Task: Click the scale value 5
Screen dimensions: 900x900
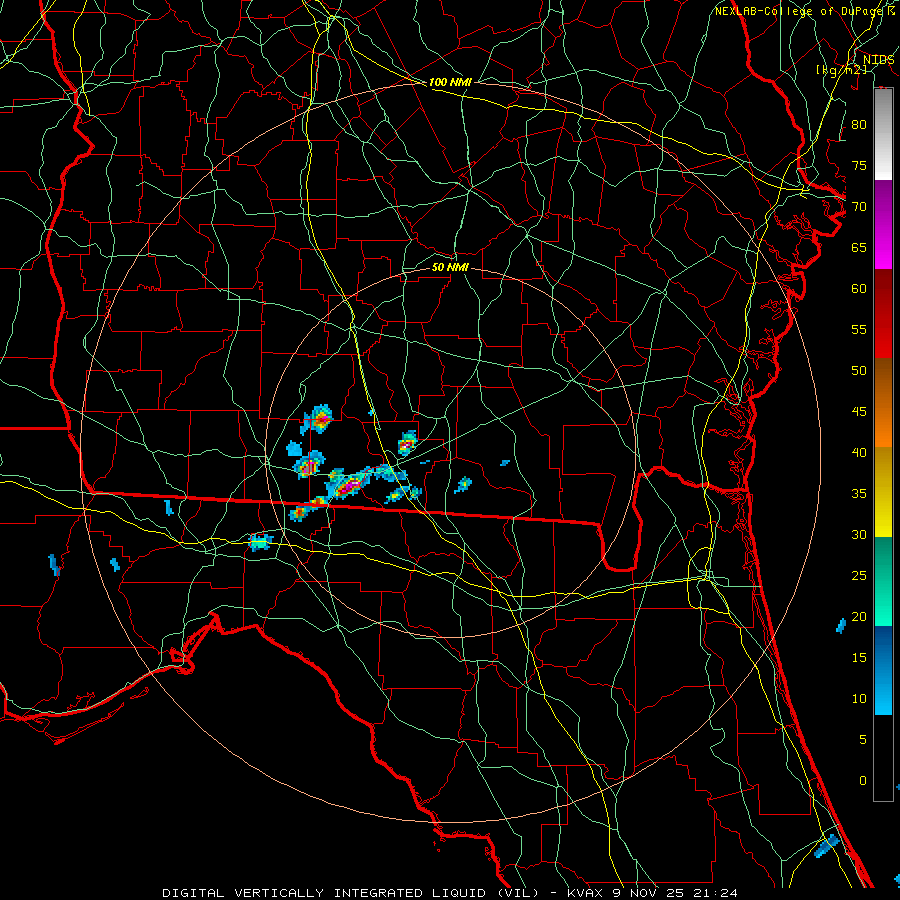Action: point(863,740)
